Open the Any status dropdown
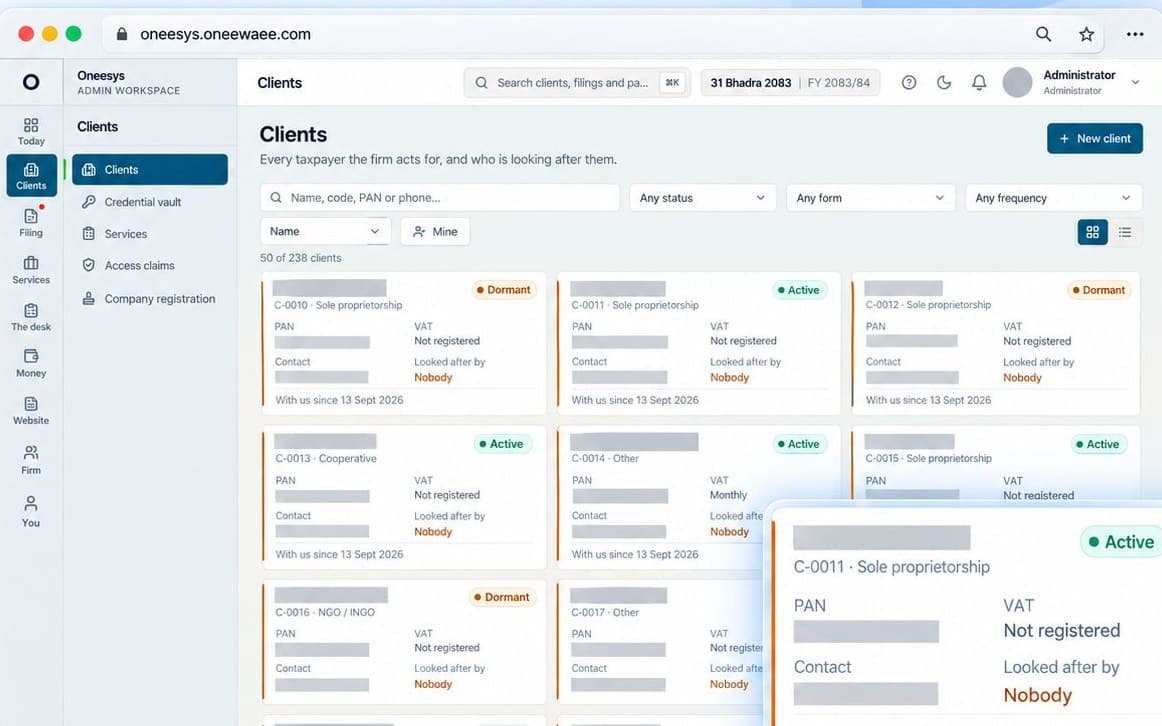The width and height of the screenshot is (1162, 726). click(x=702, y=198)
